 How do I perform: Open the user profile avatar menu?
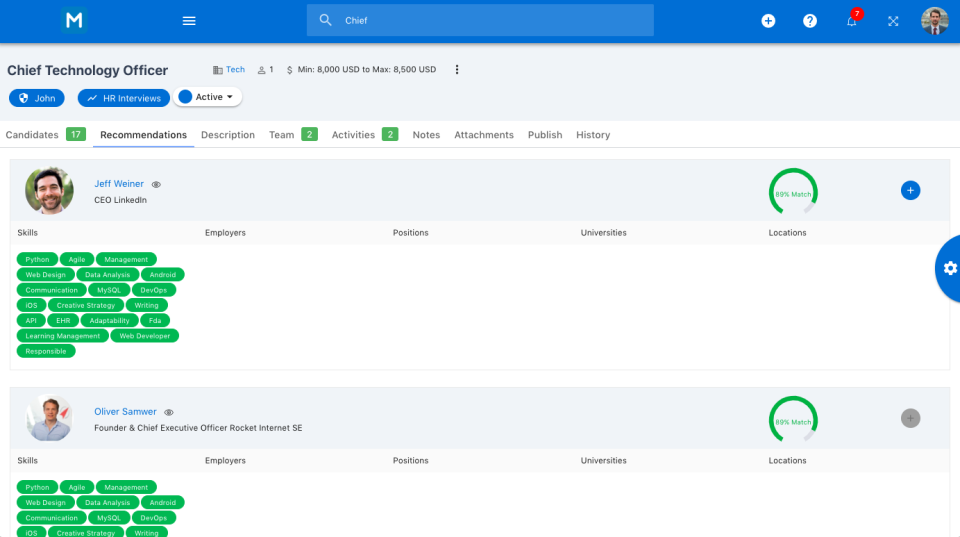click(934, 21)
